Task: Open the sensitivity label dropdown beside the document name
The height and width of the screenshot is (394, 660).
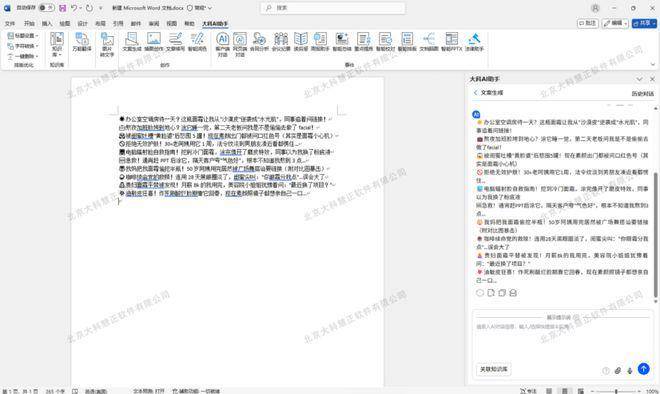Action: click(x=199, y=8)
